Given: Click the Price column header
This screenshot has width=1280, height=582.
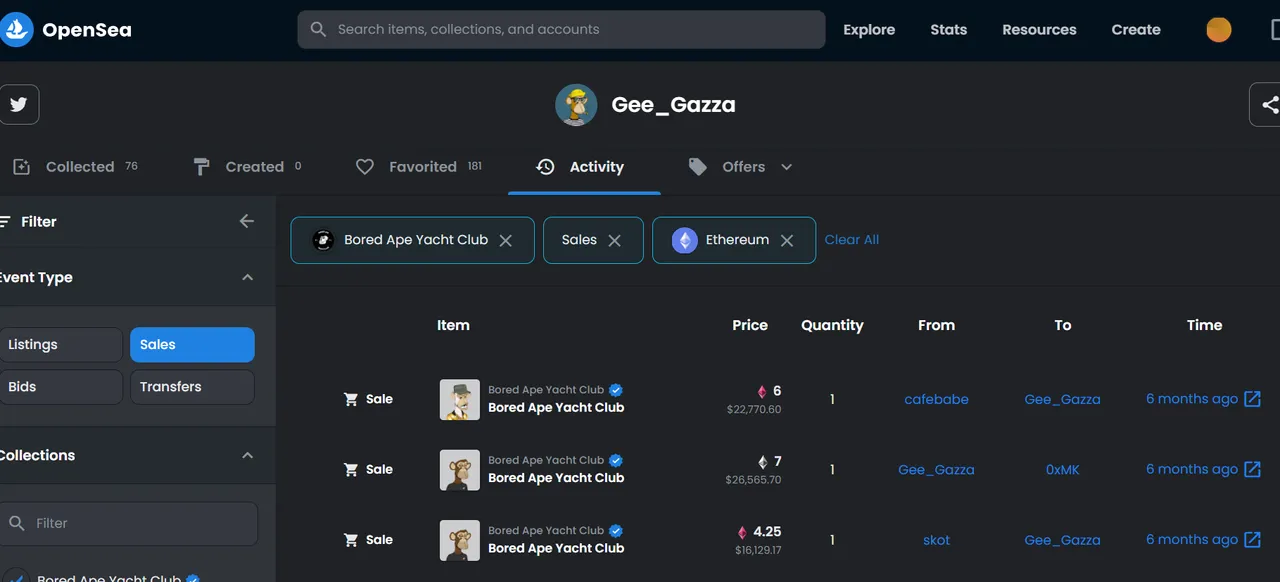Looking at the screenshot, I should 750,325.
